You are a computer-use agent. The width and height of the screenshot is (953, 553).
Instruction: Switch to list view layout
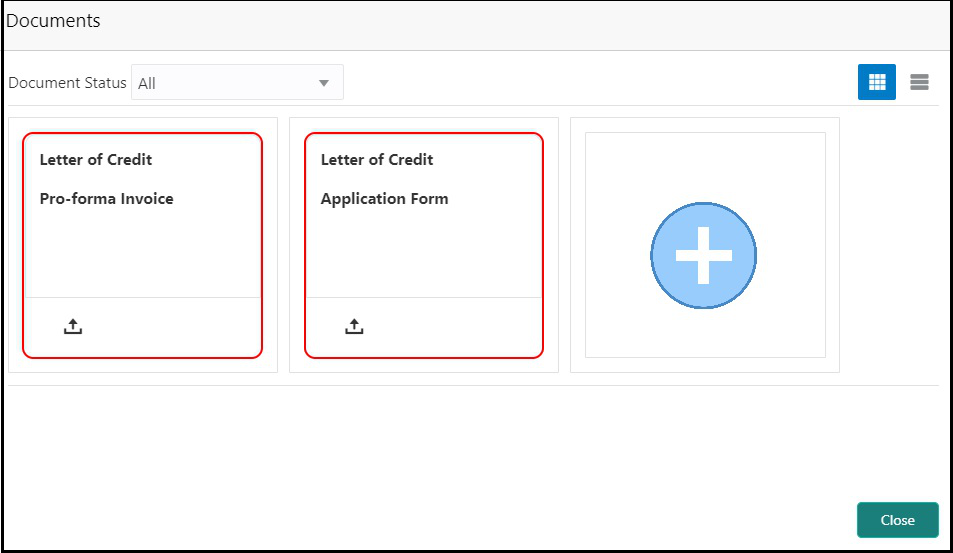coord(919,82)
